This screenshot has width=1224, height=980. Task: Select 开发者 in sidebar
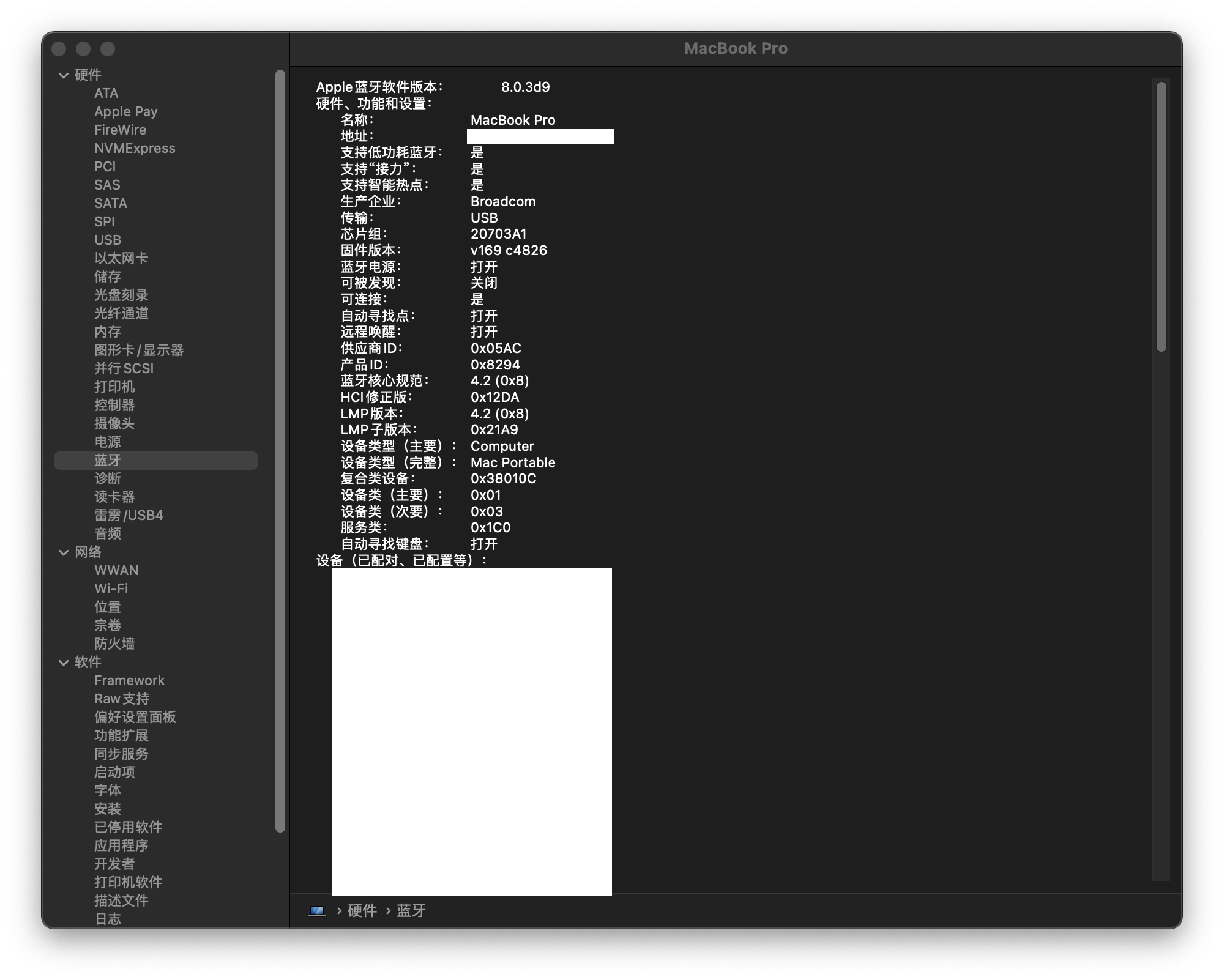coord(114,864)
